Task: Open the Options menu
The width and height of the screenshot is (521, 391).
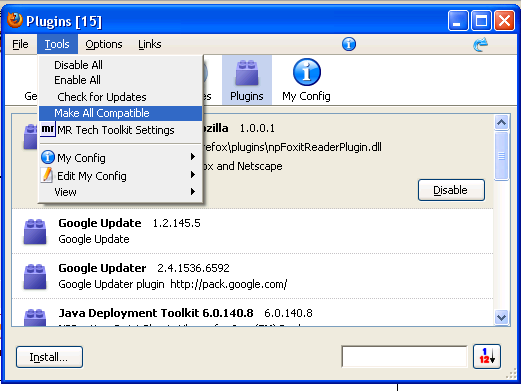Action: click(x=104, y=44)
